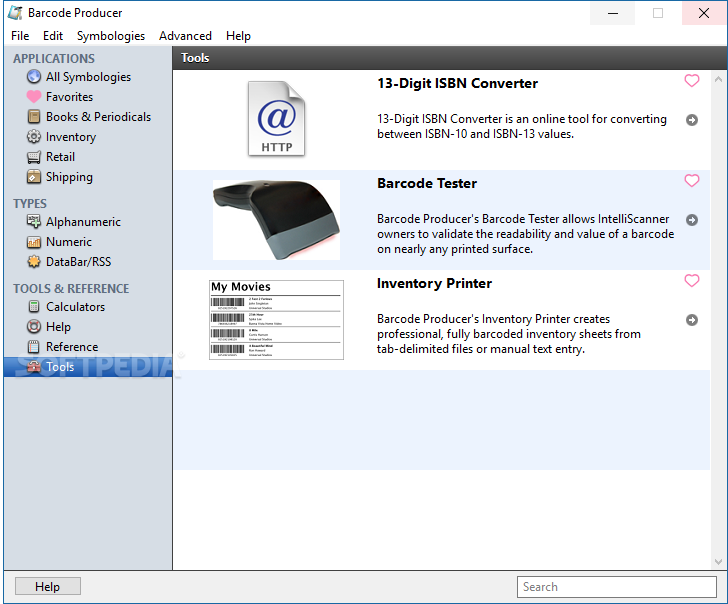
Task: Select Numeric label under Types
Action: (x=69, y=242)
